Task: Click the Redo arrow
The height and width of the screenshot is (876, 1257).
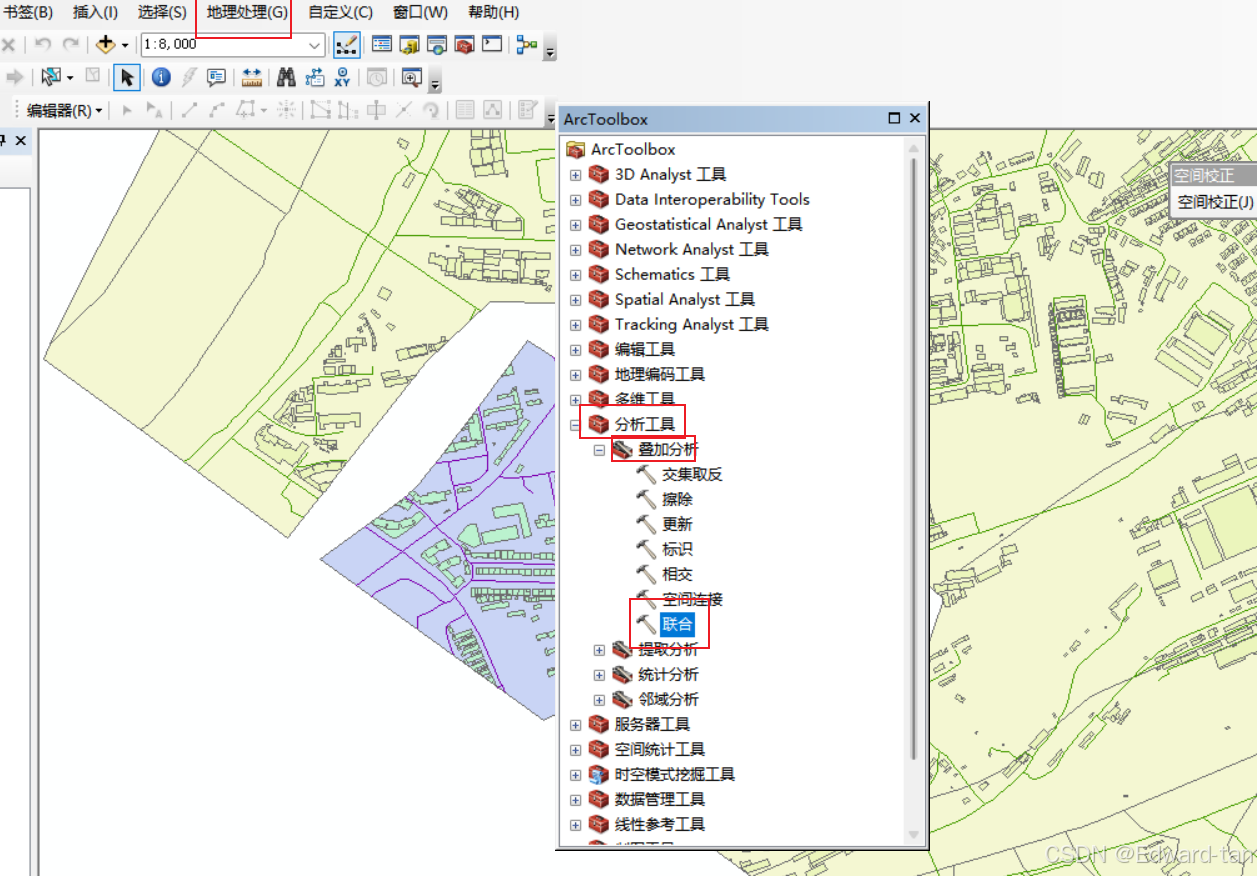Action: coord(70,44)
